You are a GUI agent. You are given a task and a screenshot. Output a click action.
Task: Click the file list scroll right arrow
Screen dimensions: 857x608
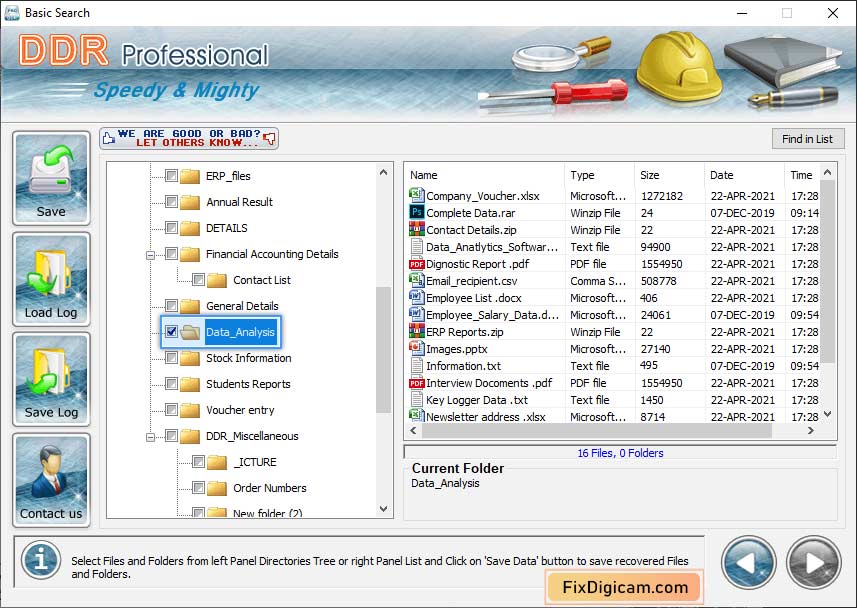pos(811,430)
